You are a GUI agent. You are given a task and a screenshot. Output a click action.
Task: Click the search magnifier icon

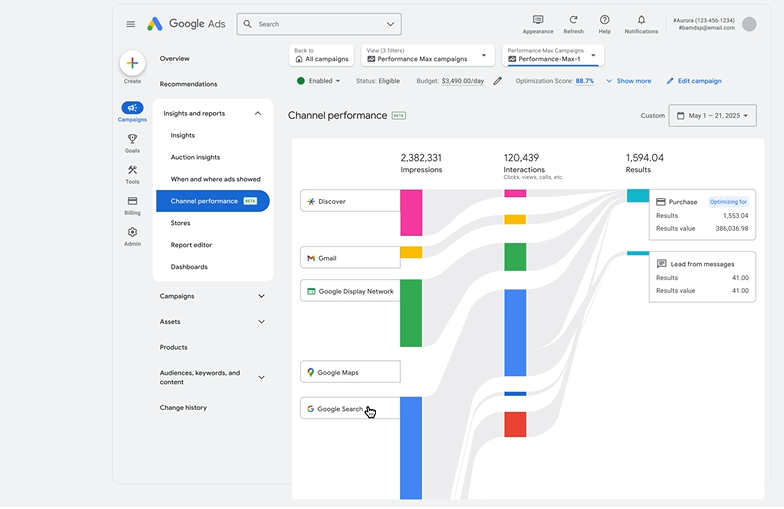248,24
